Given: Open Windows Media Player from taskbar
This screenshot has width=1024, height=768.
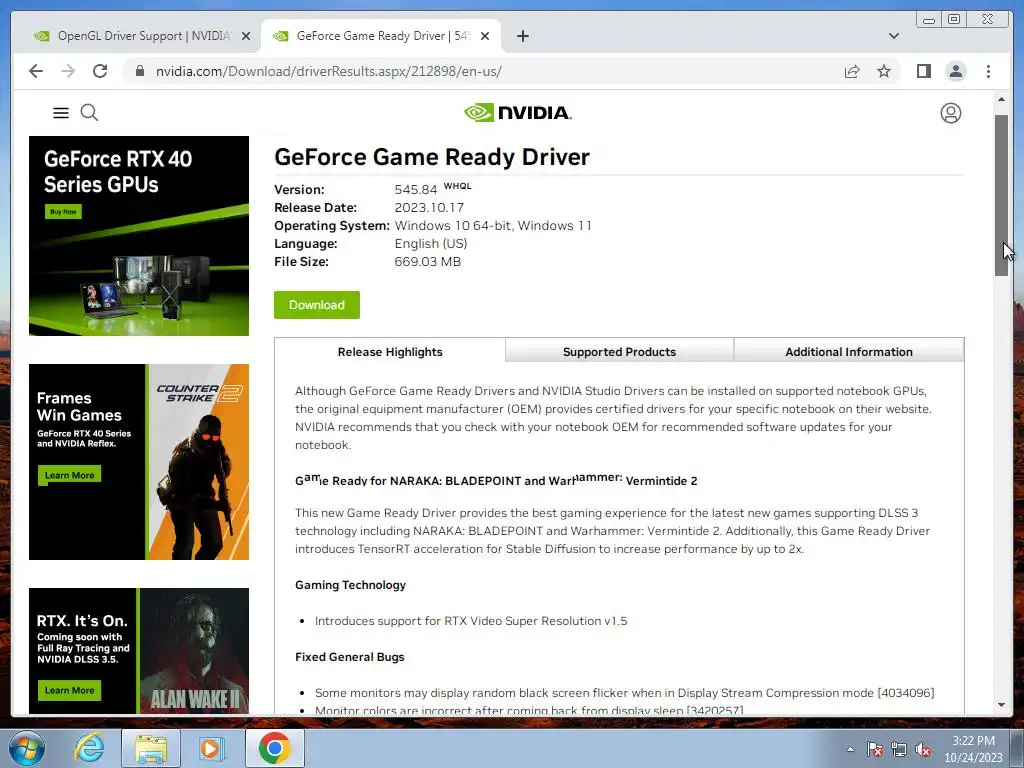Looking at the screenshot, I should (x=210, y=748).
